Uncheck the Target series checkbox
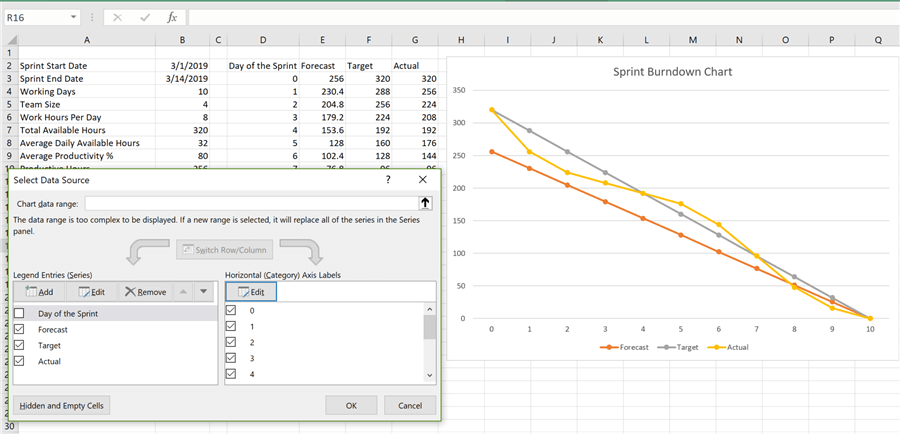Screen dimensions: 900x434 pos(20,345)
